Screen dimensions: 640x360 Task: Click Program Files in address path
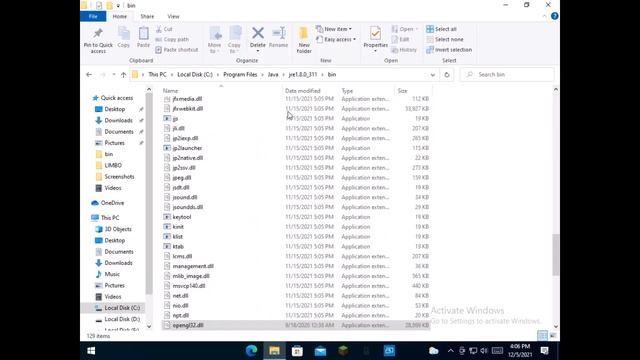coord(240,75)
